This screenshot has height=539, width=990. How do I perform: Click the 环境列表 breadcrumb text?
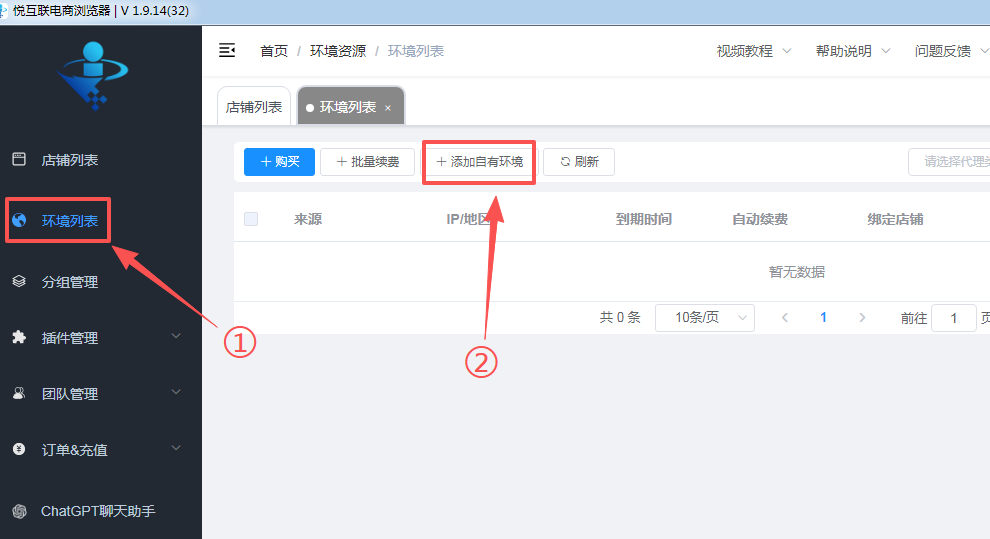click(415, 51)
